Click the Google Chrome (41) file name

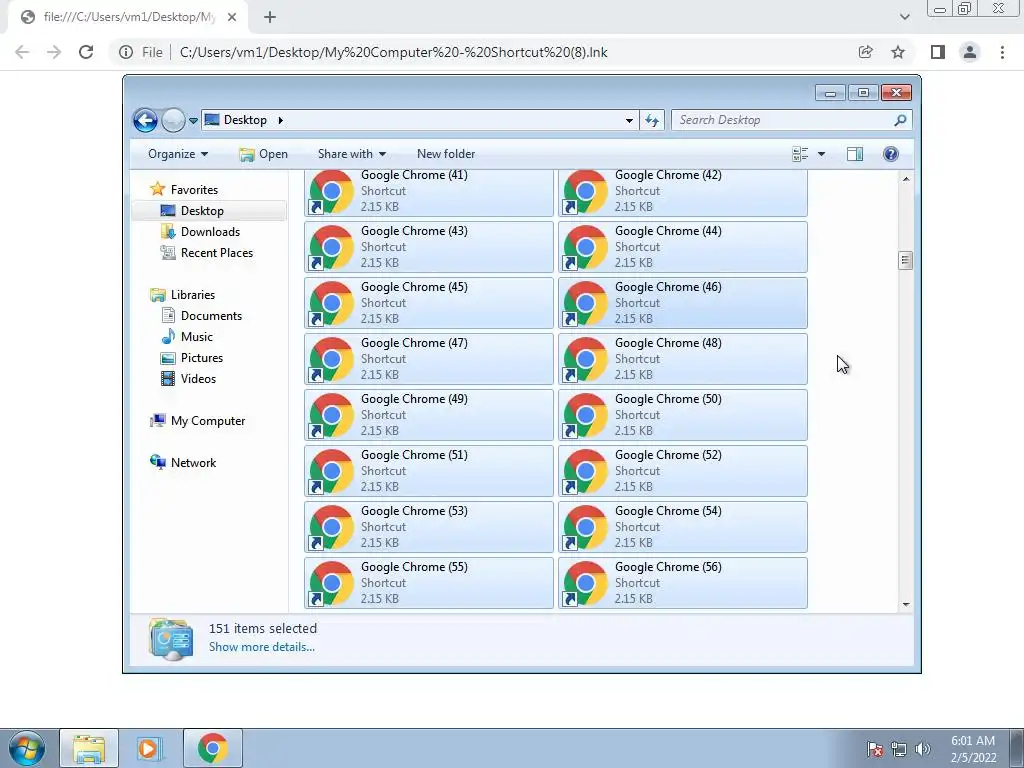414,175
